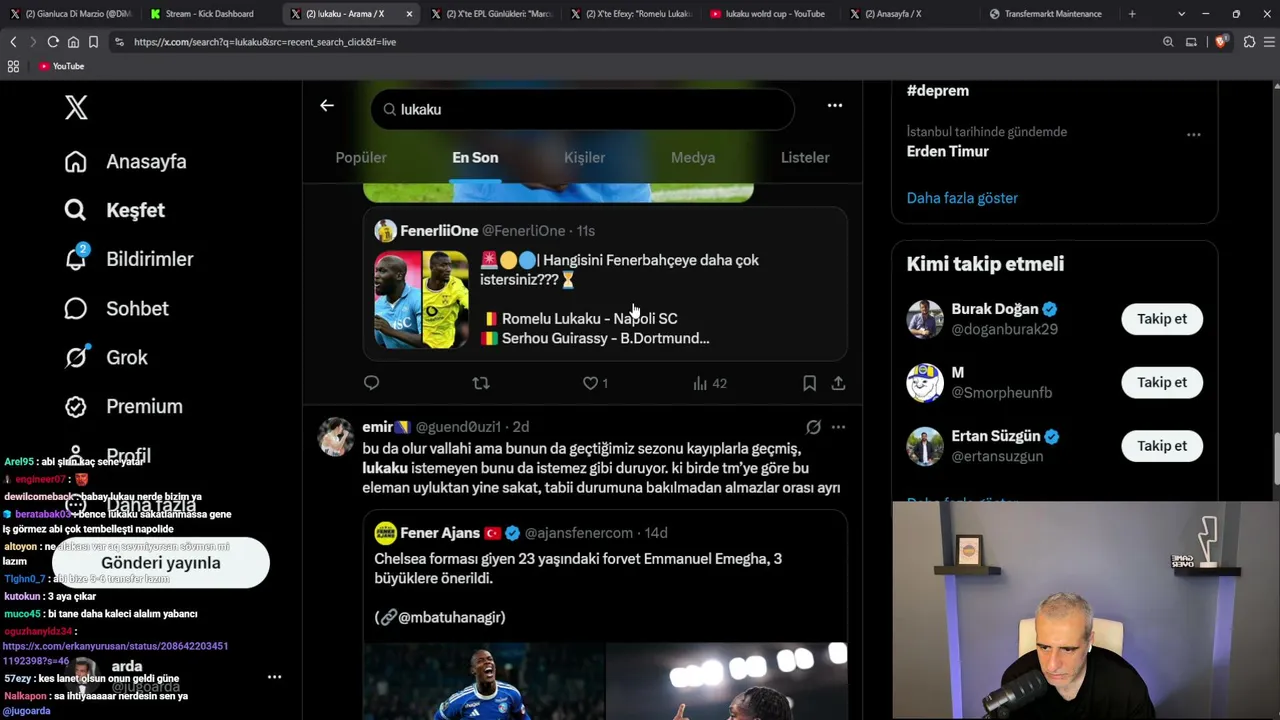Screen dimensions: 1280x720
Task: Open the Brave Shields icon
Action: pyautogui.click(x=1221, y=42)
